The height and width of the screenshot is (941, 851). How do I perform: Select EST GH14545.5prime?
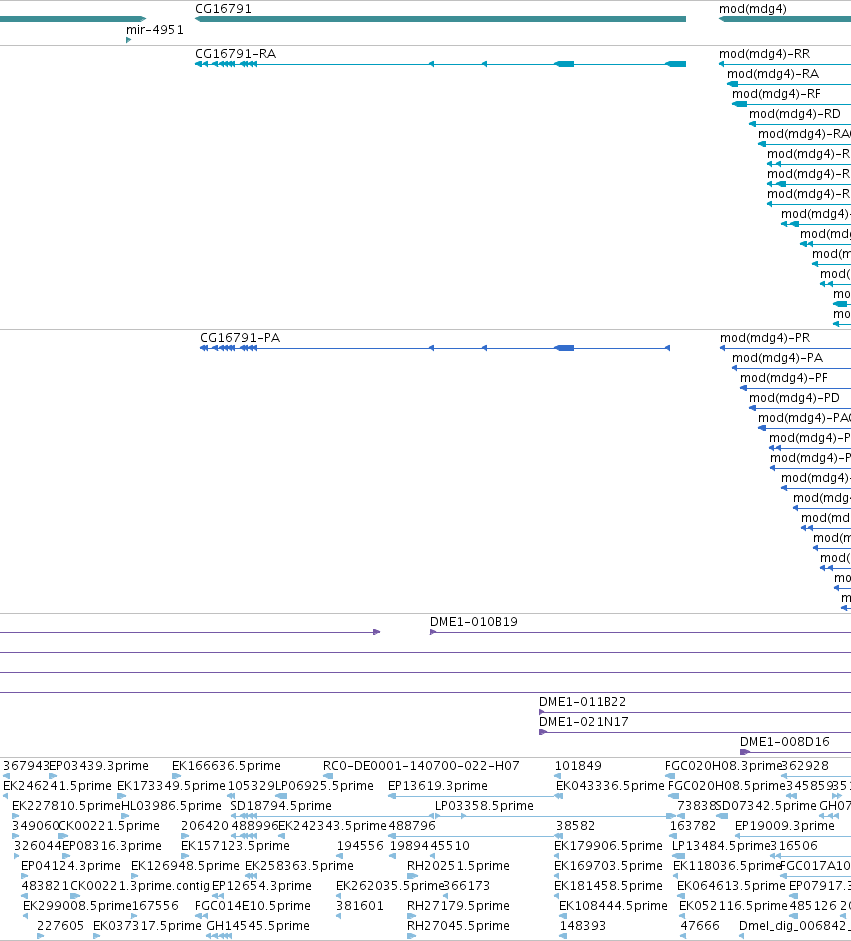[x=258, y=926]
